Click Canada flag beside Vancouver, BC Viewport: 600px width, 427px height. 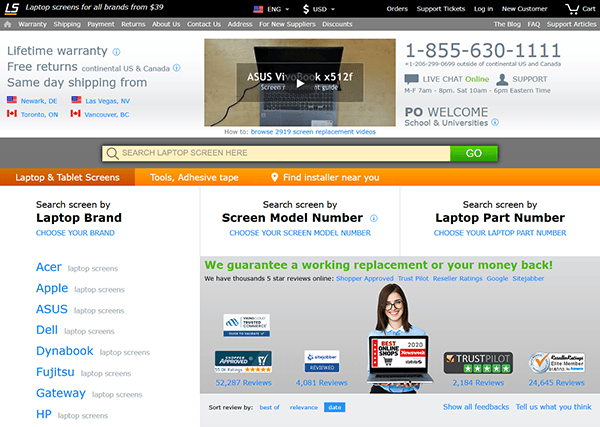pyautogui.click(x=75, y=114)
